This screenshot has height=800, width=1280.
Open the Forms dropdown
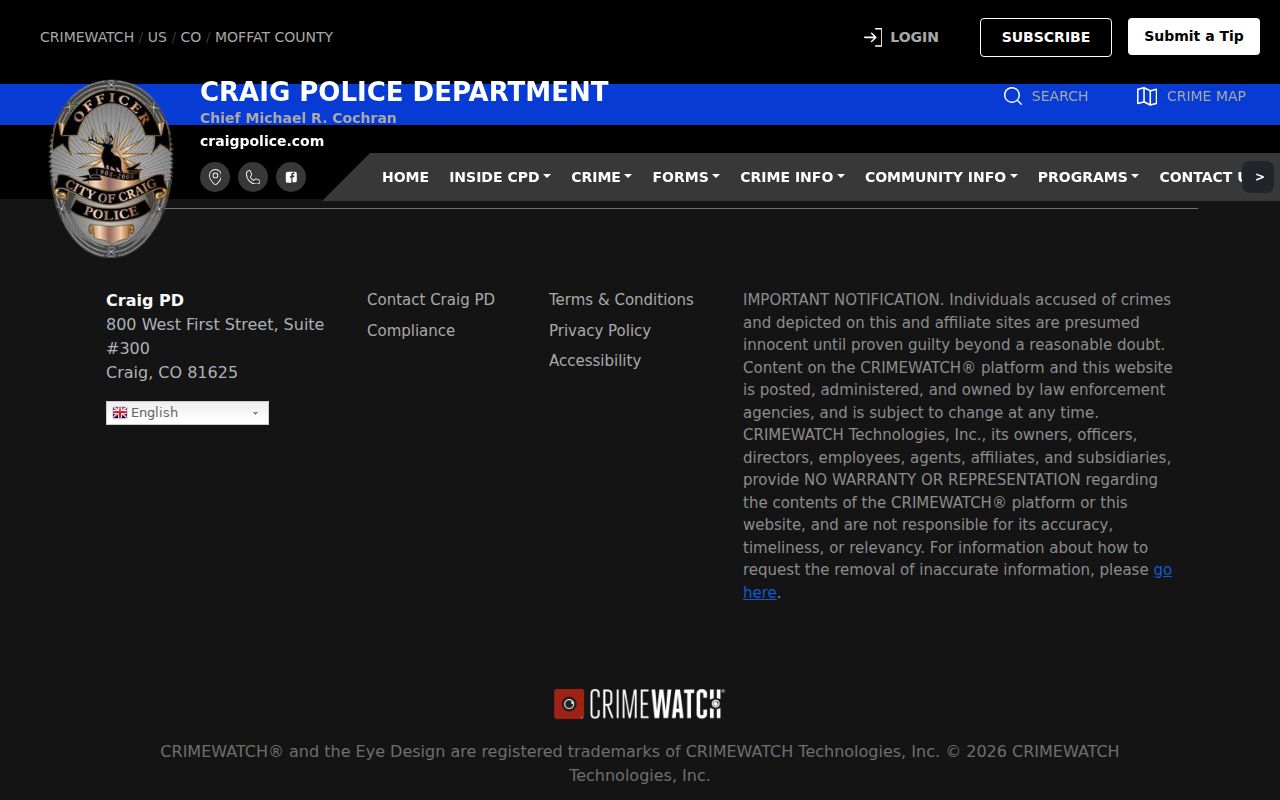click(686, 177)
